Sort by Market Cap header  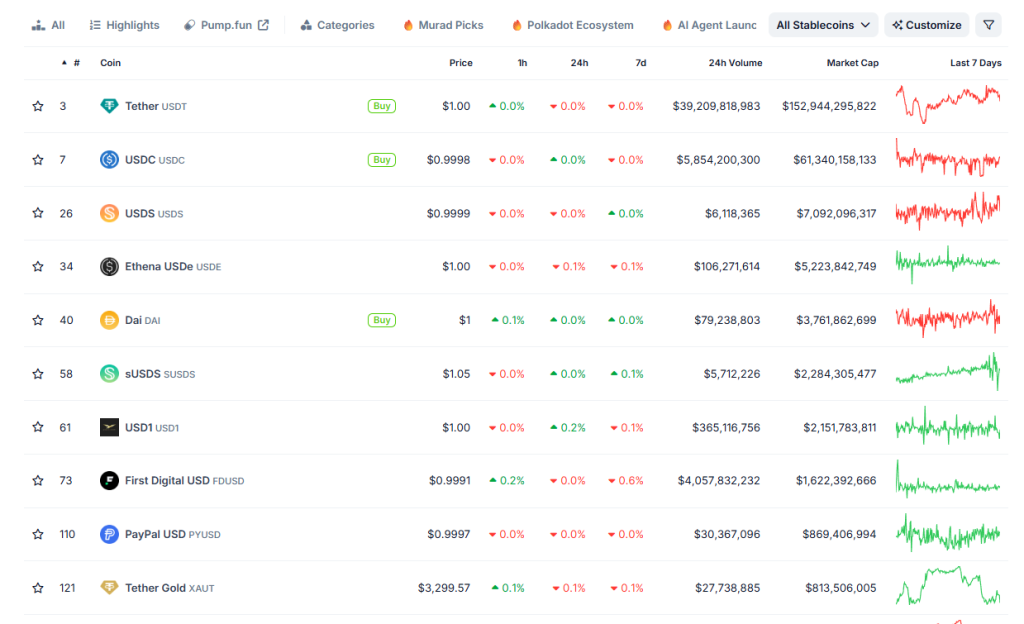pyautogui.click(x=852, y=63)
